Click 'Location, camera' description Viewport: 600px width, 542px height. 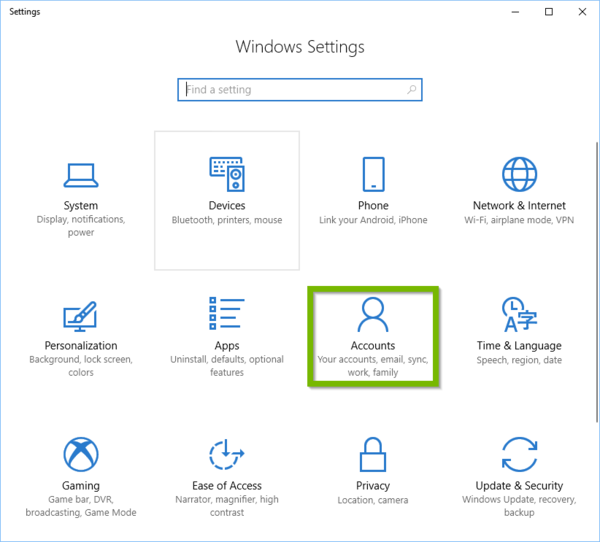pyautogui.click(x=373, y=500)
